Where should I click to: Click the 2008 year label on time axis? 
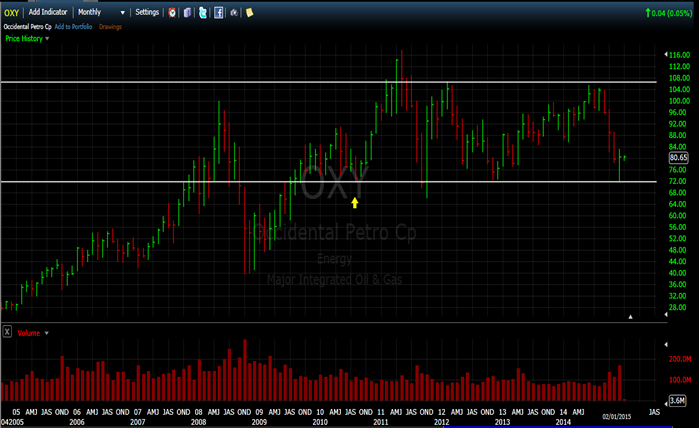tap(198, 422)
